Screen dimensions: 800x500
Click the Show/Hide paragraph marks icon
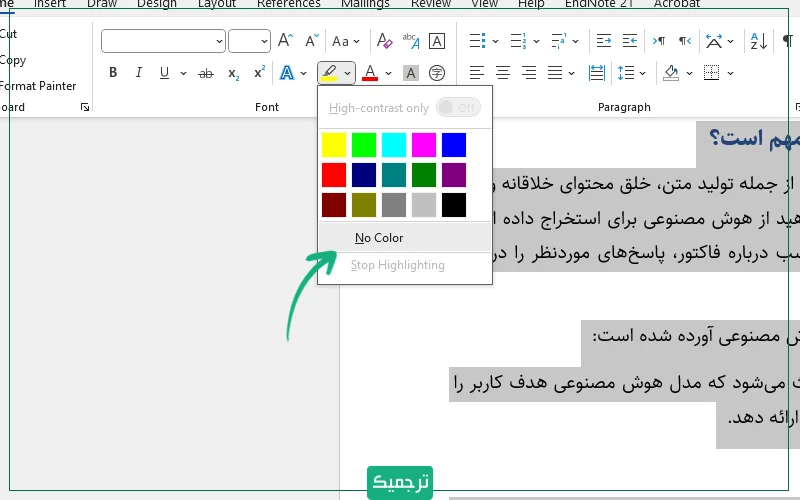click(x=787, y=41)
